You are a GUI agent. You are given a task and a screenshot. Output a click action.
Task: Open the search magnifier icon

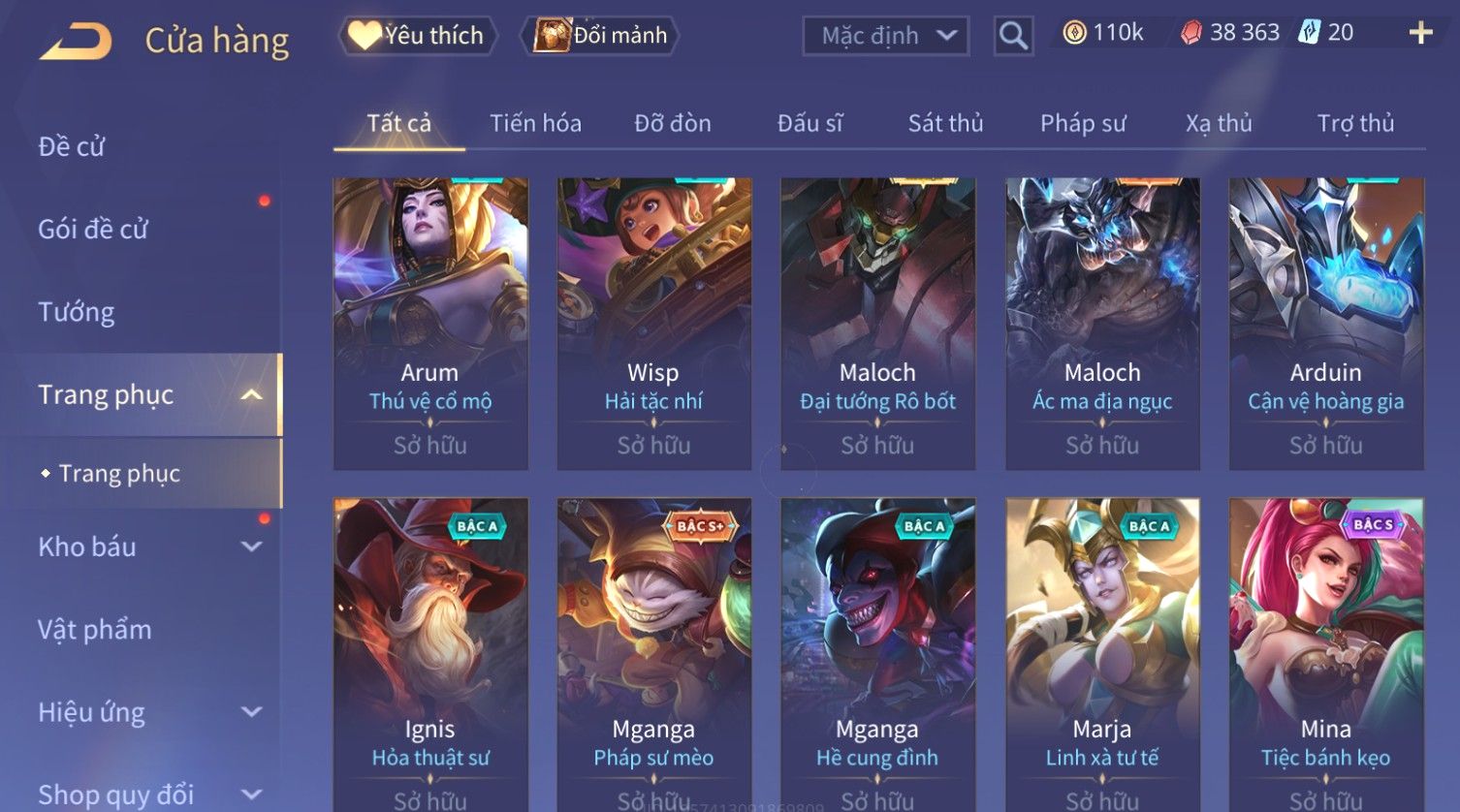1013,37
